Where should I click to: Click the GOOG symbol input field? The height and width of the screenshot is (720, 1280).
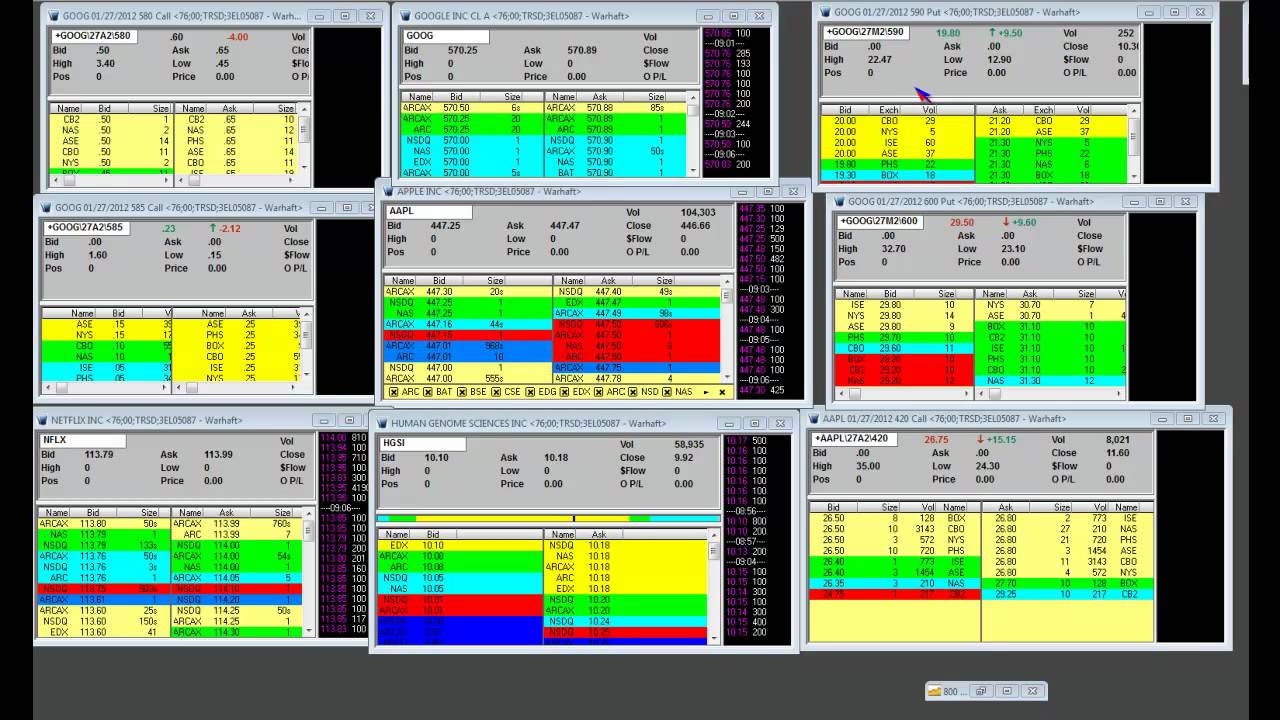446,37
